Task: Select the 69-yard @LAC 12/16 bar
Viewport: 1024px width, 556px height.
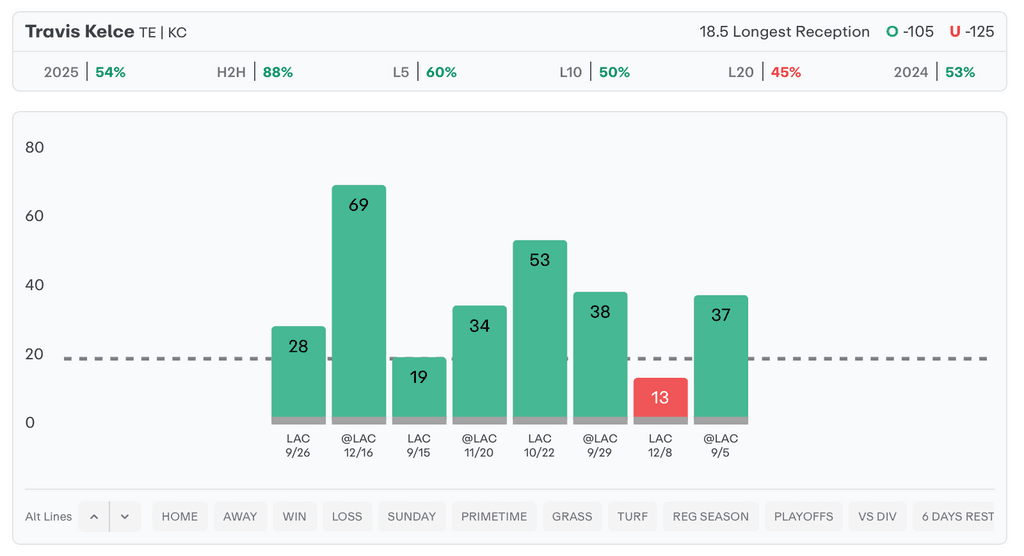Action: 359,300
